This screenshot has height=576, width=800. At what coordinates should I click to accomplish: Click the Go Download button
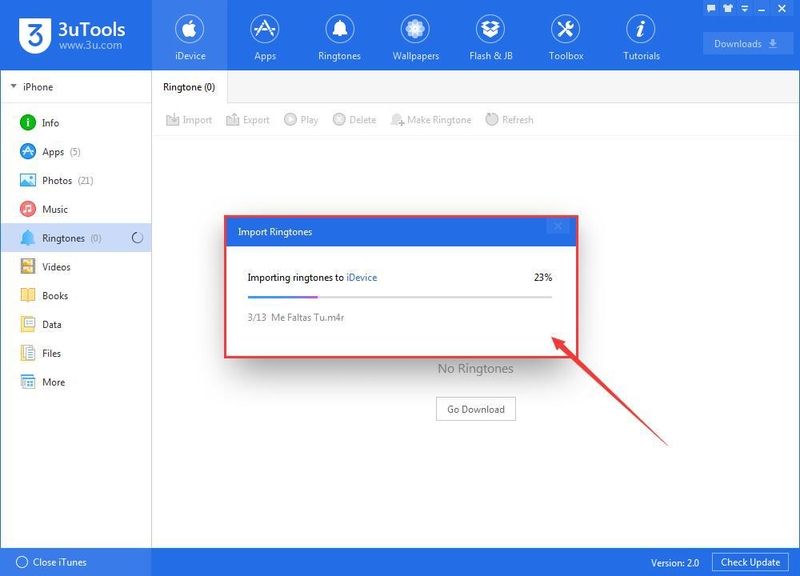coord(476,409)
